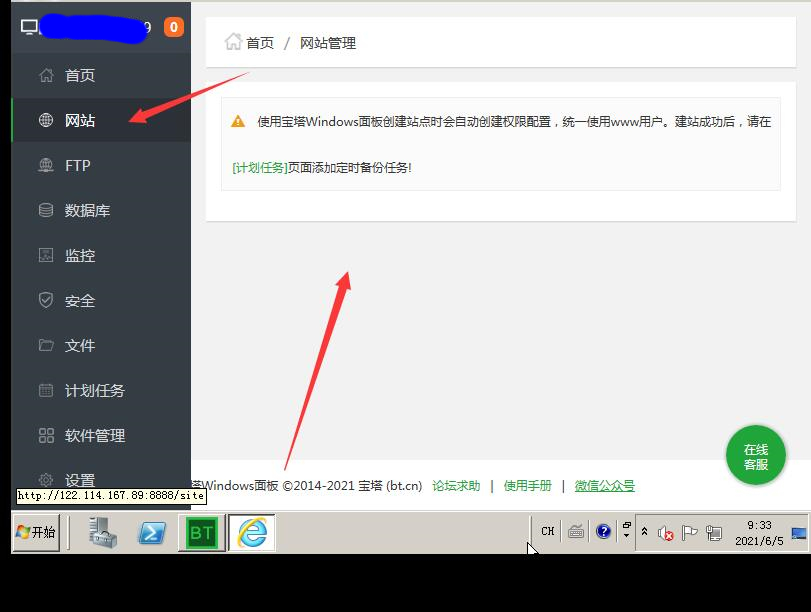This screenshot has height=612, width=811.
Task: Open the 微信公众号 footer link
Action: pos(605,486)
